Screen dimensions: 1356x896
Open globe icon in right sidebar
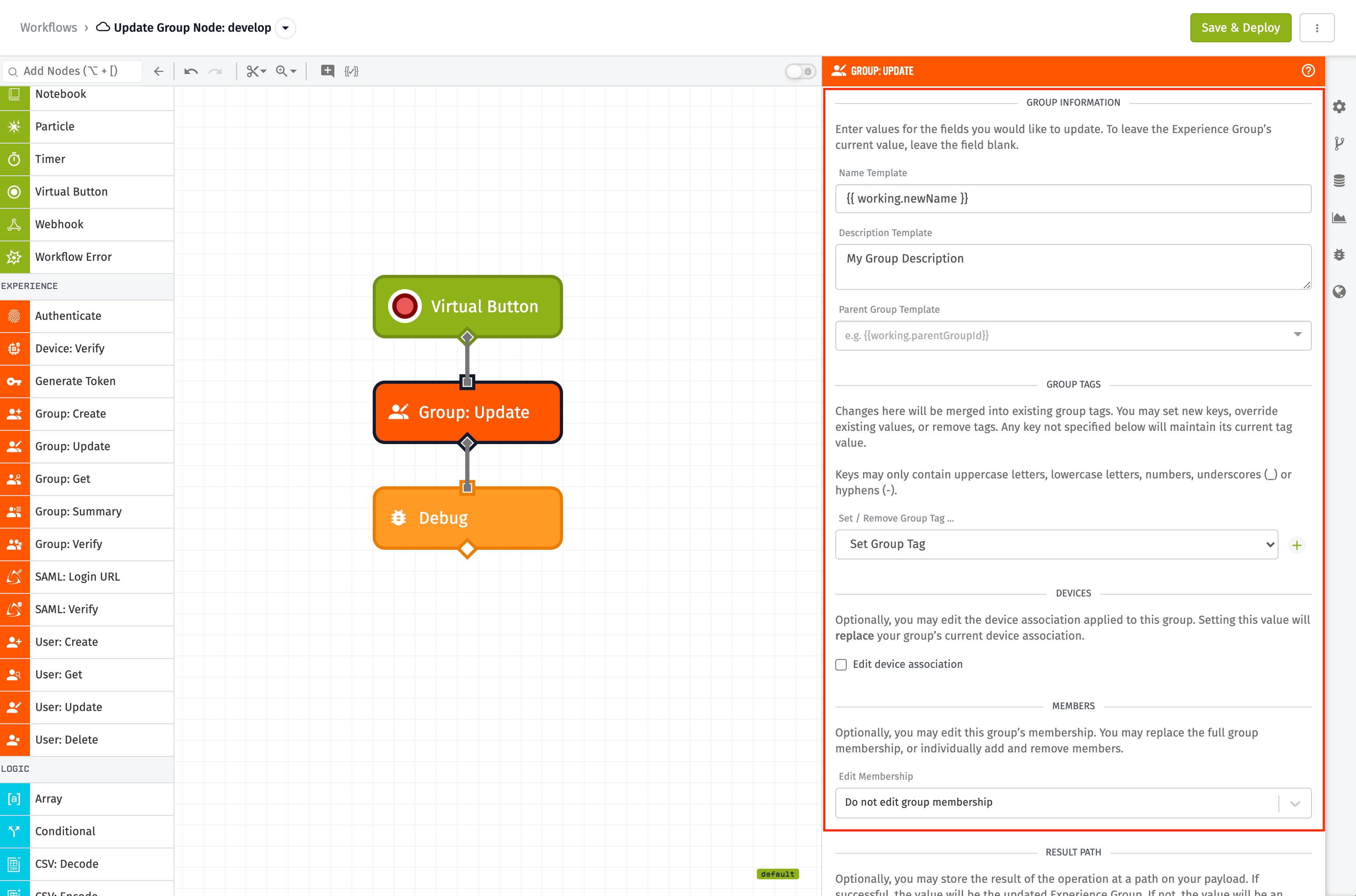[x=1339, y=292]
